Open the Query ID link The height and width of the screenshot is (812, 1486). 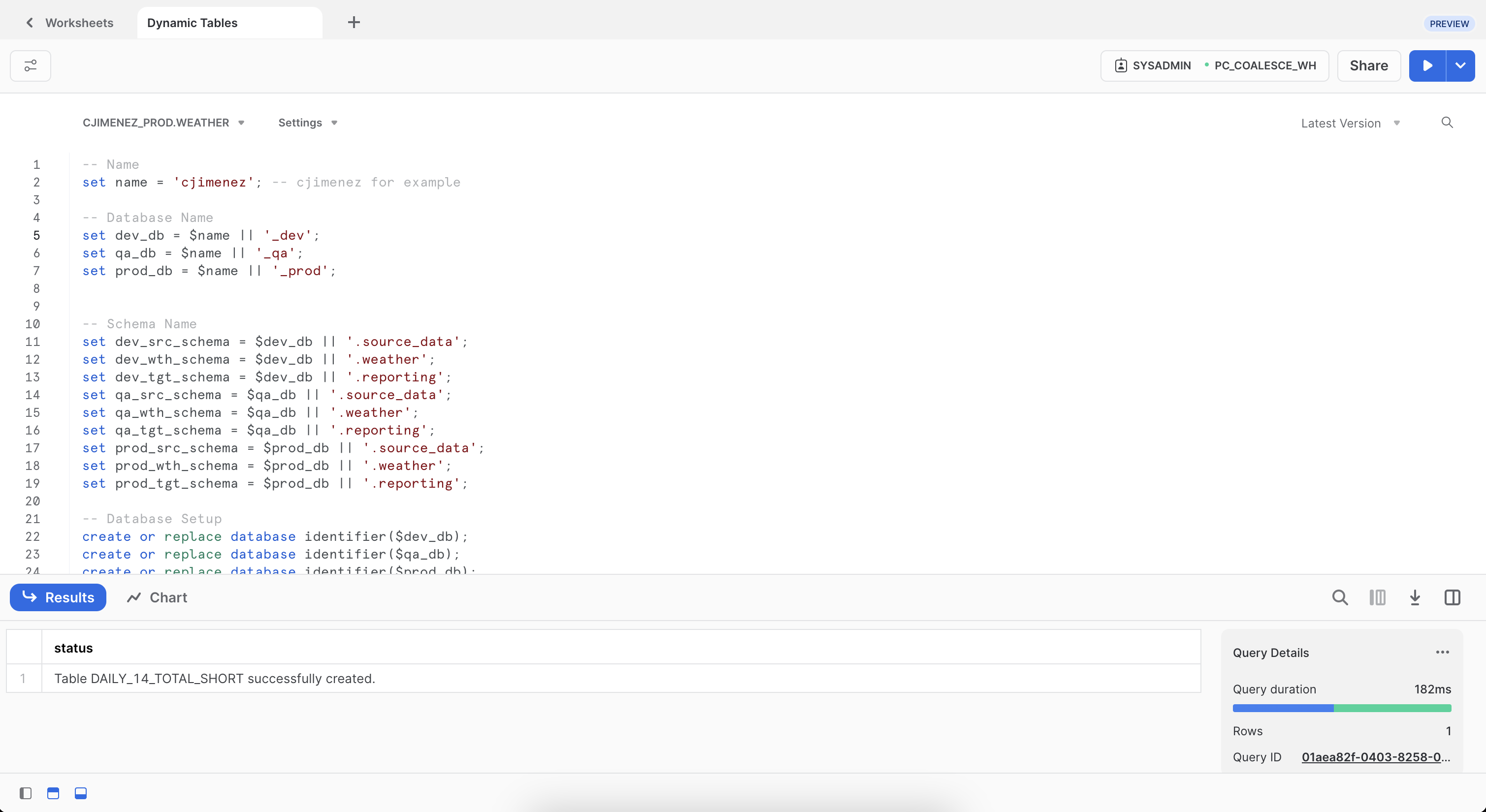1375,757
